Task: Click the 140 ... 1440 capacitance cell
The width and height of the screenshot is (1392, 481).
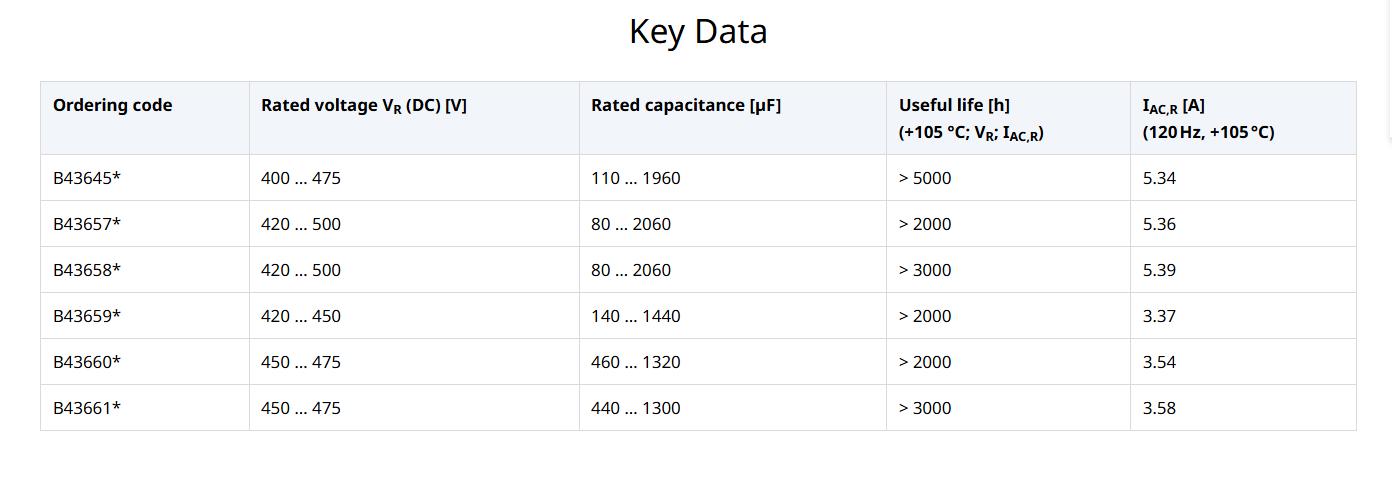Action: tap(636, 316)
